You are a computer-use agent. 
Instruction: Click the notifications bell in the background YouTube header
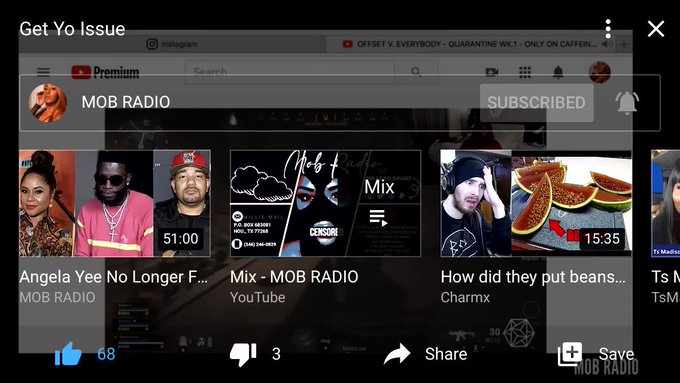(x=558, y=72)
